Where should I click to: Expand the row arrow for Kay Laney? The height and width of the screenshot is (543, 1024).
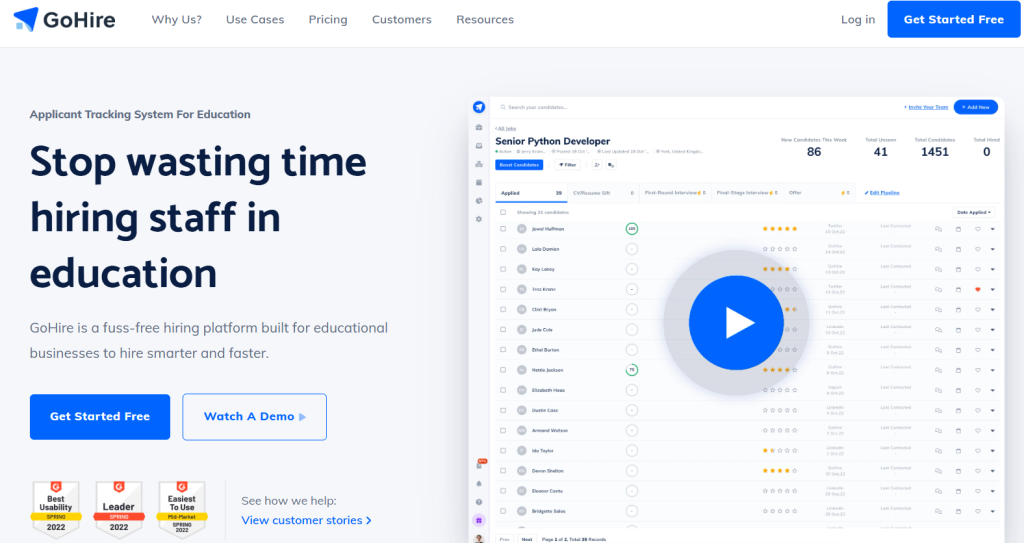pyautogui.click(x=993, y=269)
